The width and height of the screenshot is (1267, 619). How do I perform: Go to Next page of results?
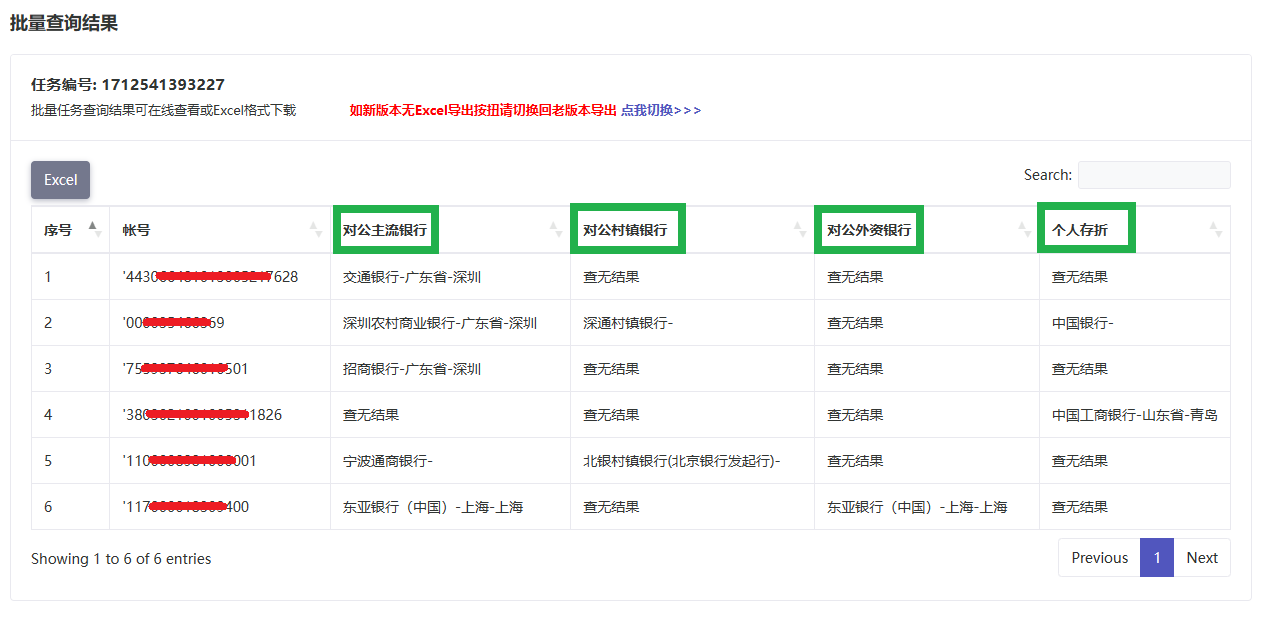click(x=1202, y=558)
